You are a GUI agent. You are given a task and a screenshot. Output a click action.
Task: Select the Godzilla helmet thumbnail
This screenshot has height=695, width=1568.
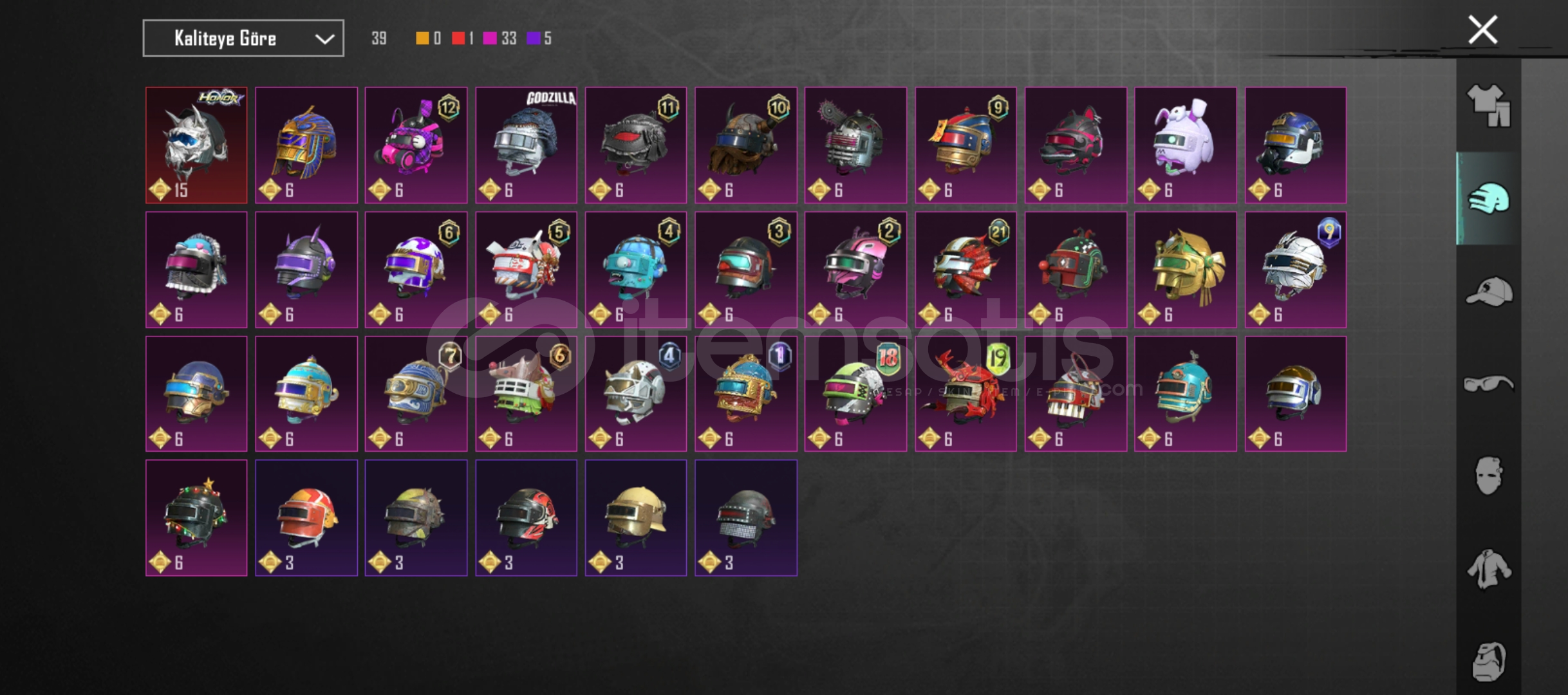click(526, 145)
